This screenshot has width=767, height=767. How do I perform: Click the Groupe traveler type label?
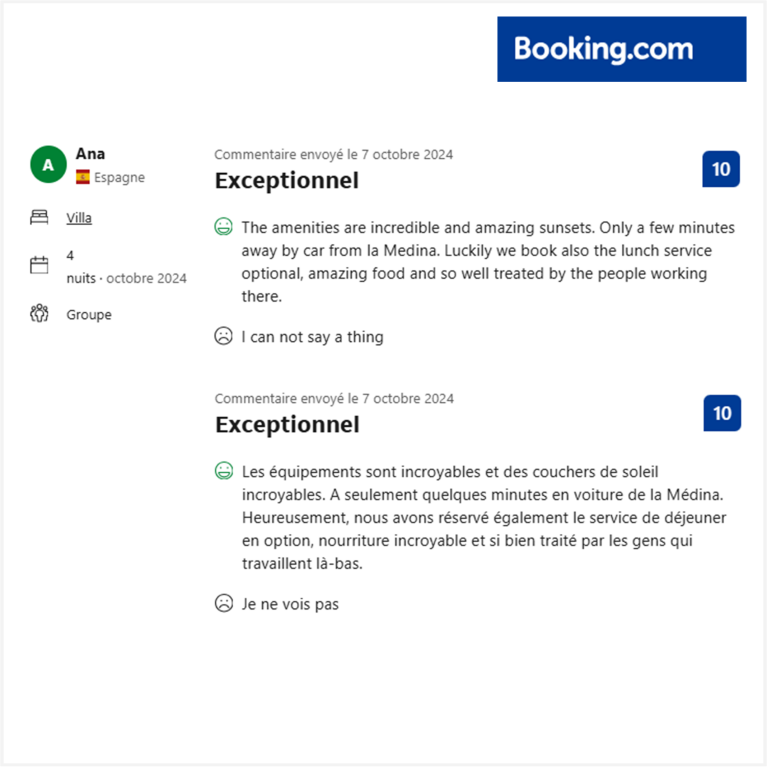[89, 315]
